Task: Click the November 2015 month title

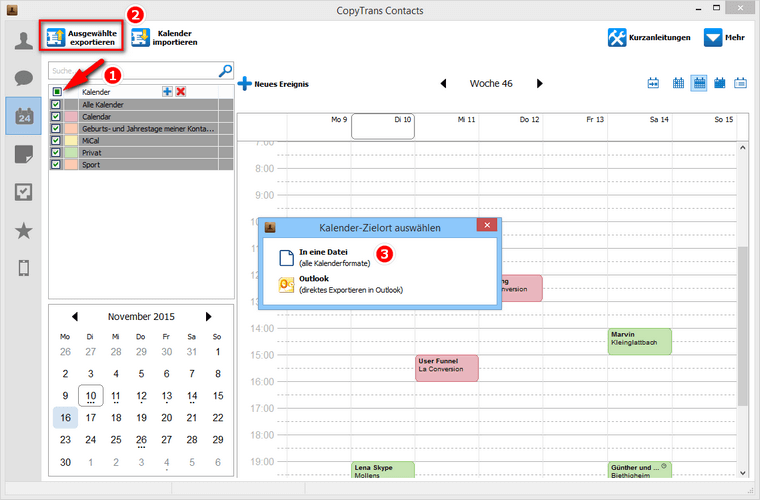Action: coord(141,316)
